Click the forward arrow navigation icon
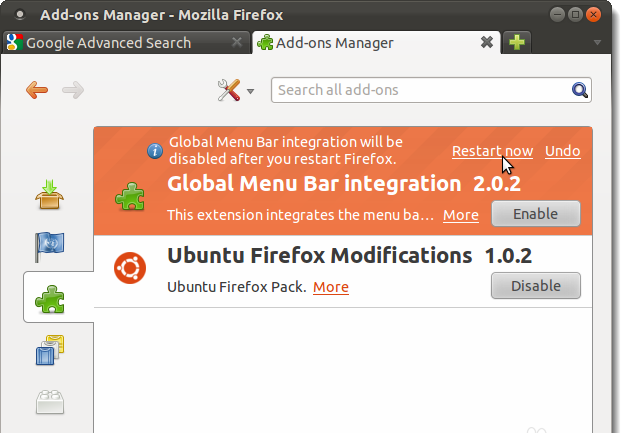The width and height of the screenshot is (627, 433). pos(72,91)
